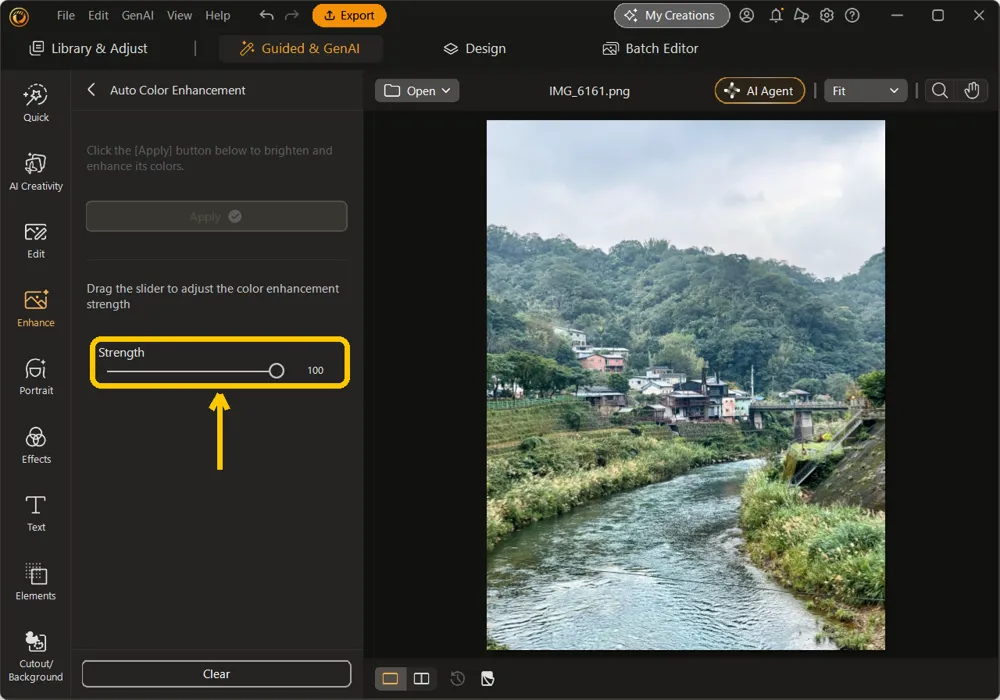Open the notifications bell

tap(776, 15)
